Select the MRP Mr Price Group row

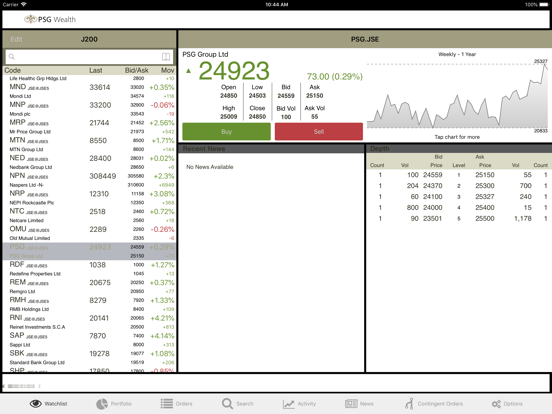[x=89, y=127]
